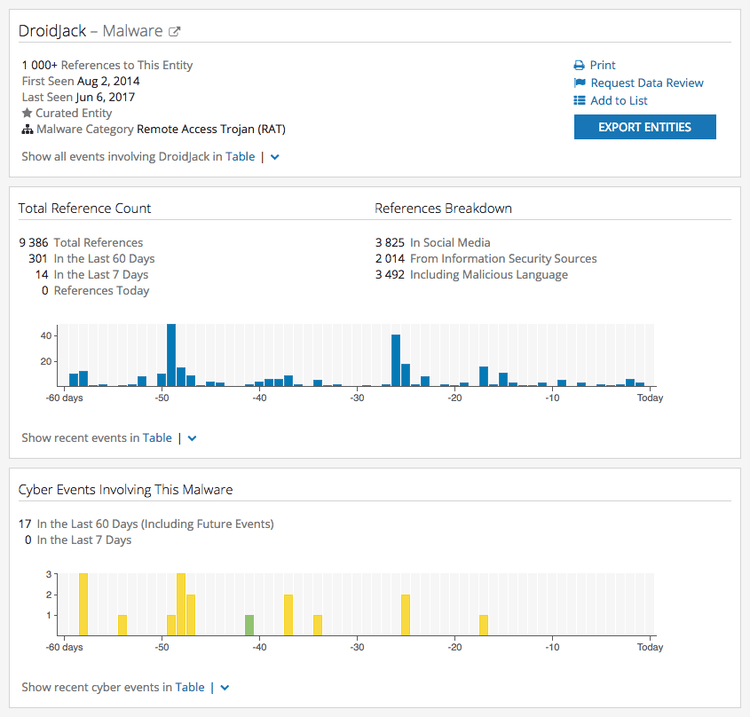Expand the chevron beside recent events Table
The height and width of the screenshot is (717, 750).
[192, 438]
